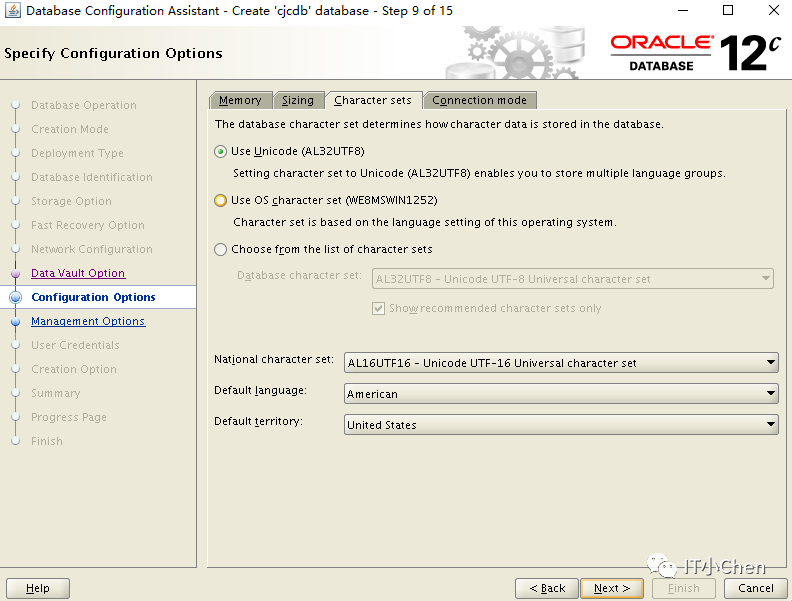Click the Help button
The height and width of the screenshot is (601, 792).
(x=38, y=588)
